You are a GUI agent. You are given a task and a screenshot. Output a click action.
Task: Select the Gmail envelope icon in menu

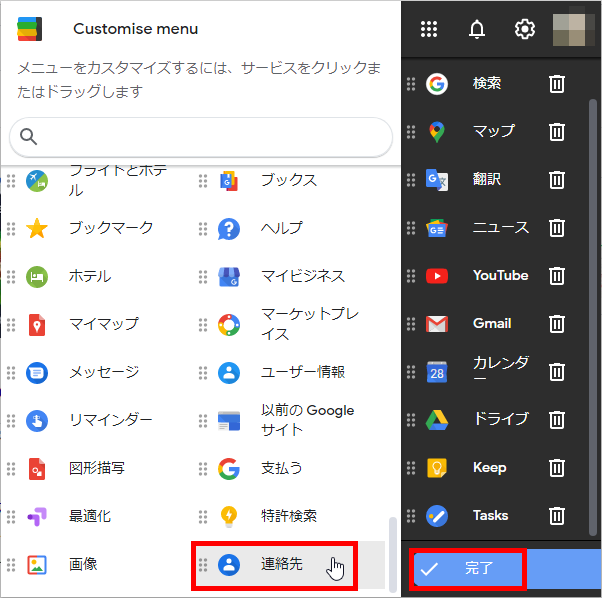[437, 324]
